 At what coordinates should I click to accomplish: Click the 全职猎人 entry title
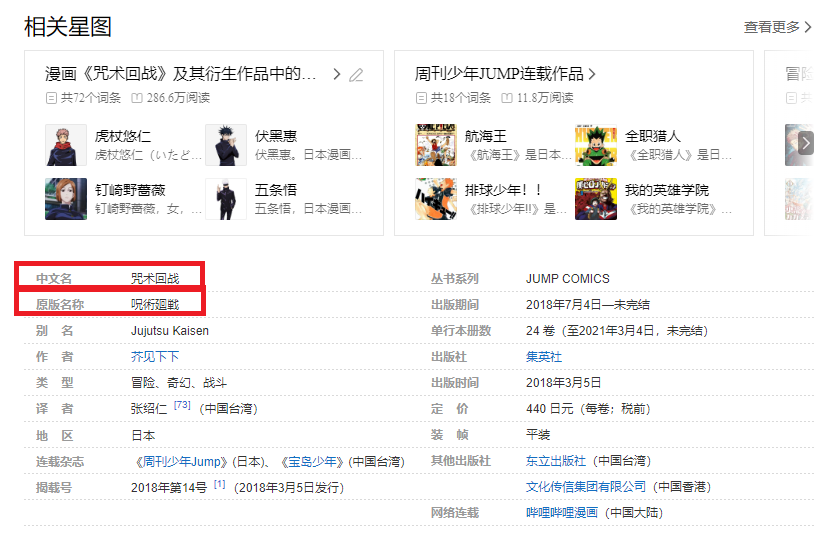[x=653, y=136]
